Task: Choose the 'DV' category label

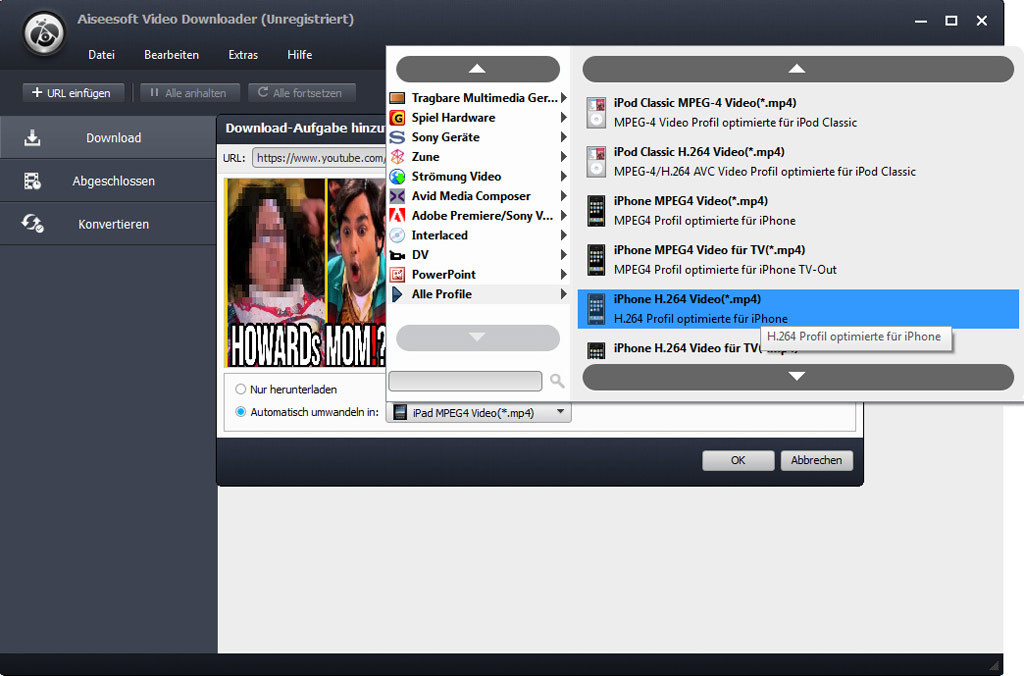Action: tap(420, 255)
